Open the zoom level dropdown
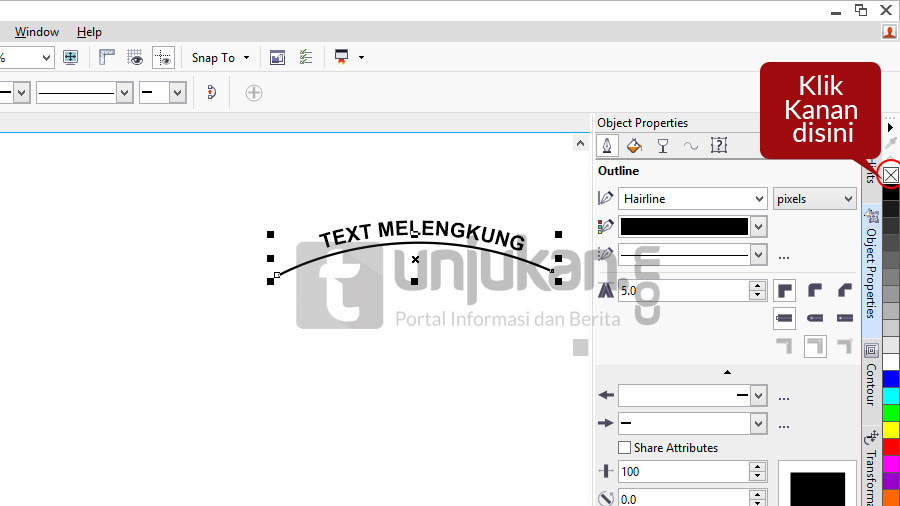The image size is (900, 506). pos(46,57)
